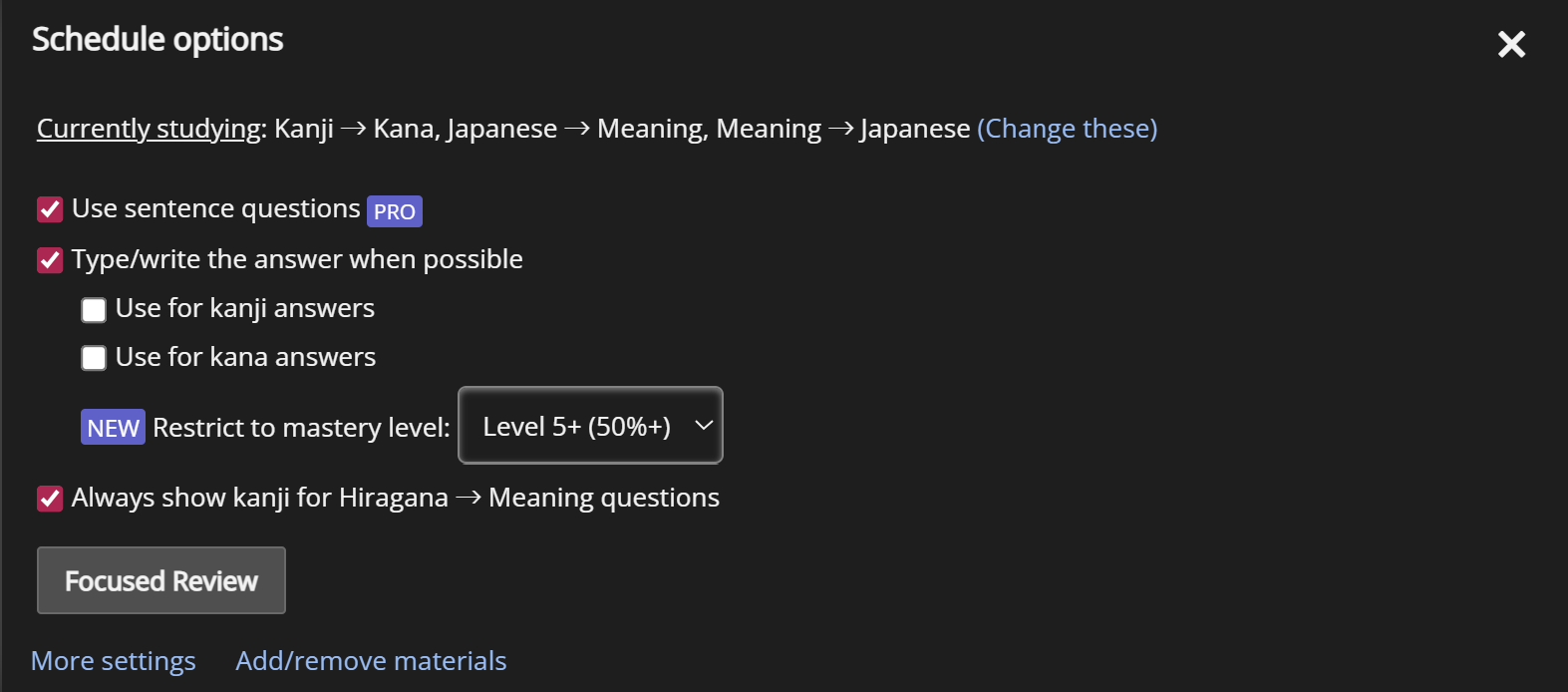Close the Schedule options dialog

click(x=1511, y=44)
